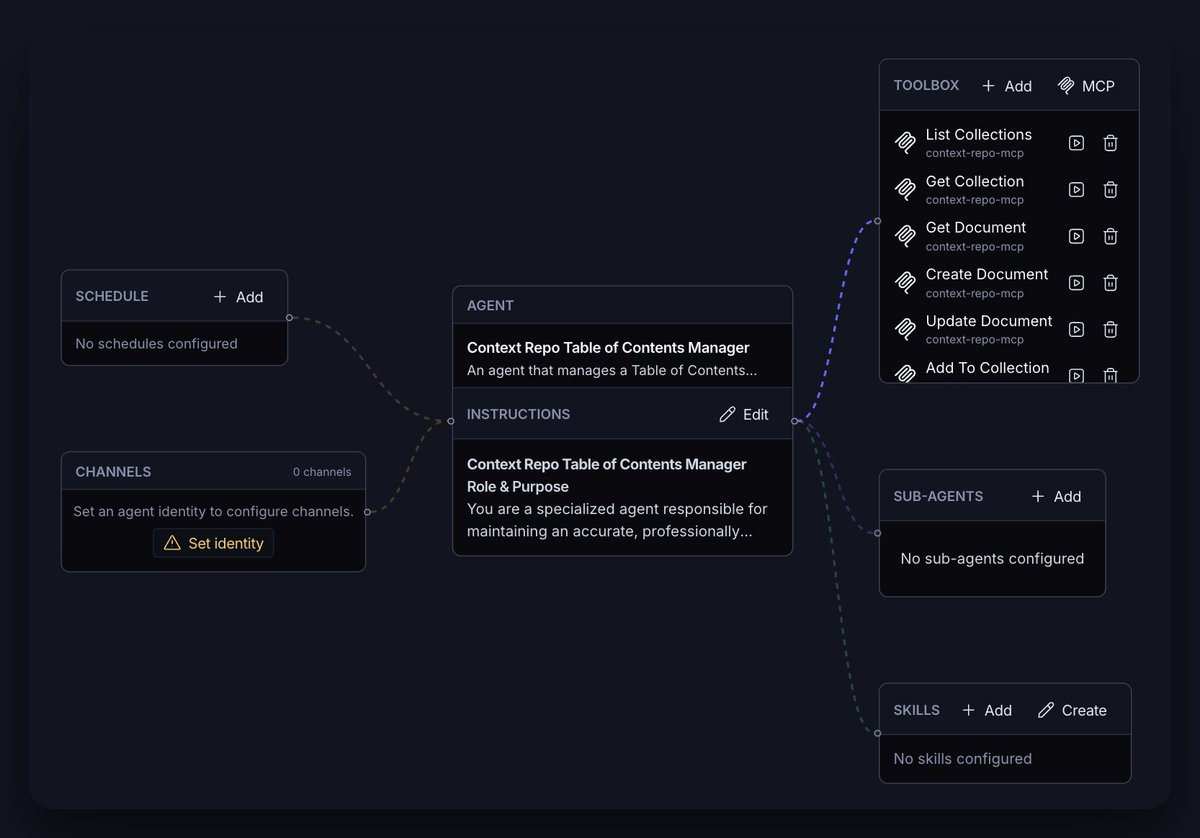
Task: Click the Skills node connector dot
Action: click(877, 735)
